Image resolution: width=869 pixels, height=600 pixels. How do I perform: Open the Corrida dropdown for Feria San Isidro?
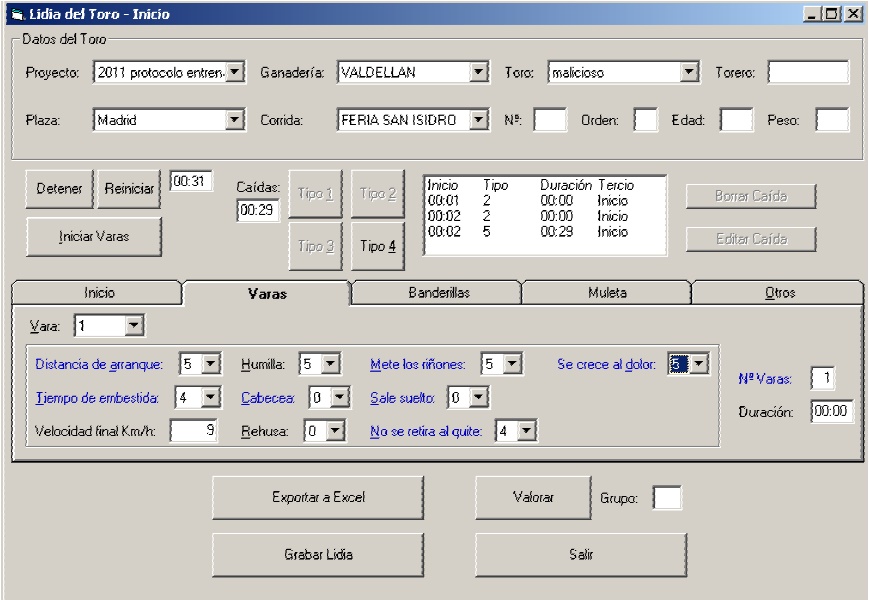click(478, 120)
